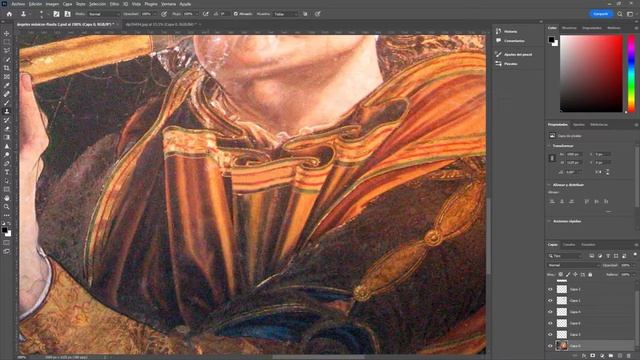The height and width of the screenshot is (360, 640).
Task: Select the Rectangular Marquee tool
Action: [7, 42]
